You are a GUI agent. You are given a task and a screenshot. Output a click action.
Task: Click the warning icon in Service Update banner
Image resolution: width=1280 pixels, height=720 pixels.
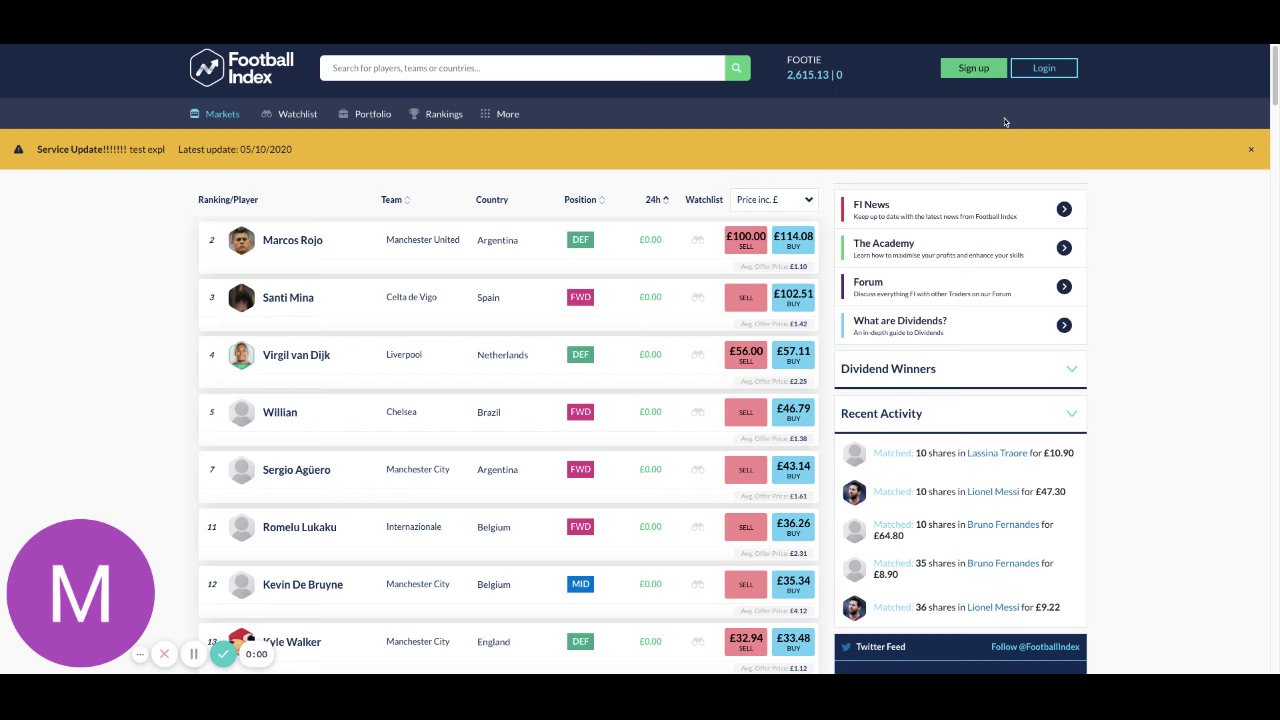(19, 149)
